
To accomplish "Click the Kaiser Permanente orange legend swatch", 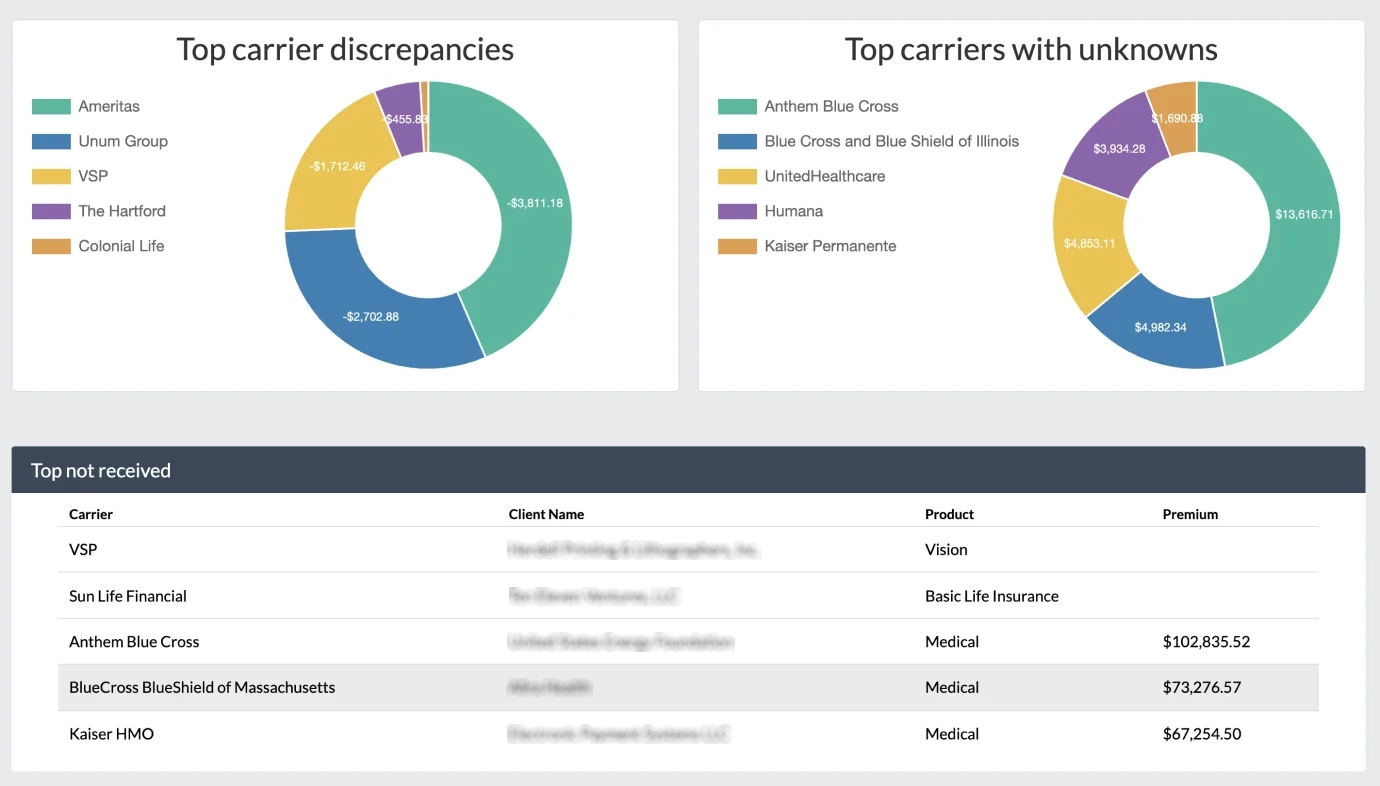I will coord(737,246).
